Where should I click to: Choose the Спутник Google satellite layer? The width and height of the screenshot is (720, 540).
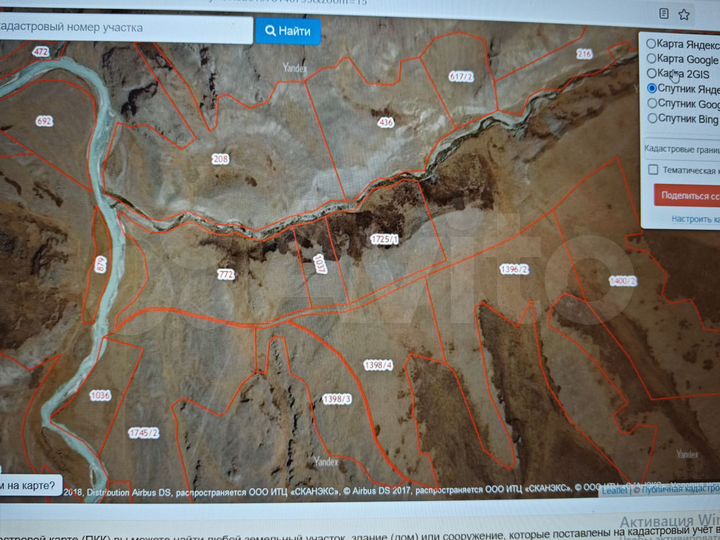(652, 103)
